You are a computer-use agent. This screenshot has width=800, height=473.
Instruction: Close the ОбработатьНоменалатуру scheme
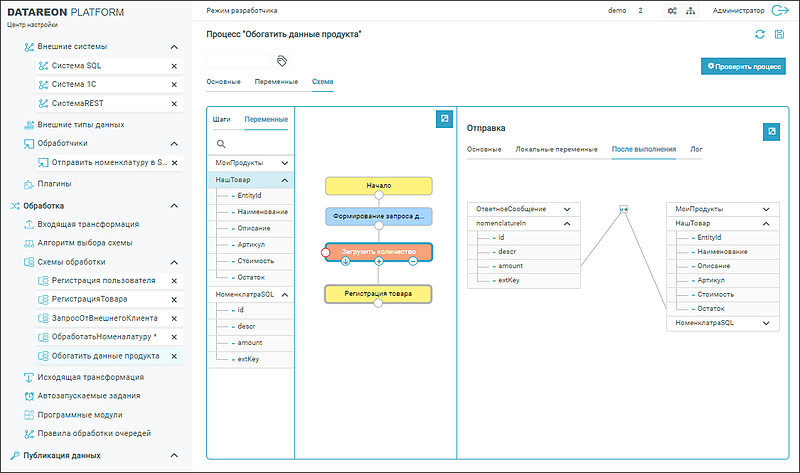[x=174, y=337]
